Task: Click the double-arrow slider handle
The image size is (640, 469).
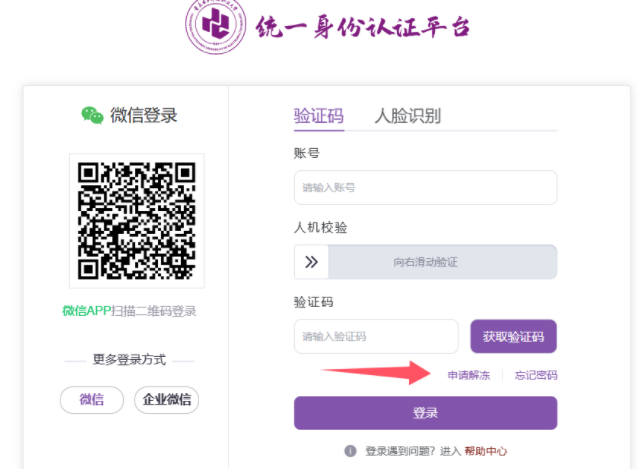Action: (x=311, y=262)
